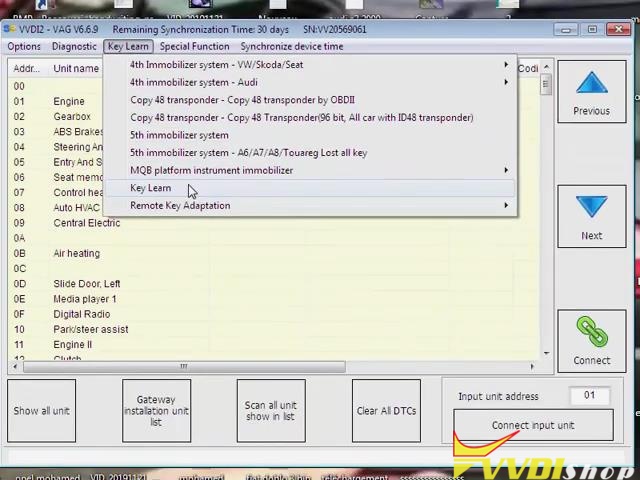Select the 08 Auto HVAC row
This screenshot has height=480, width=640.
57,208
